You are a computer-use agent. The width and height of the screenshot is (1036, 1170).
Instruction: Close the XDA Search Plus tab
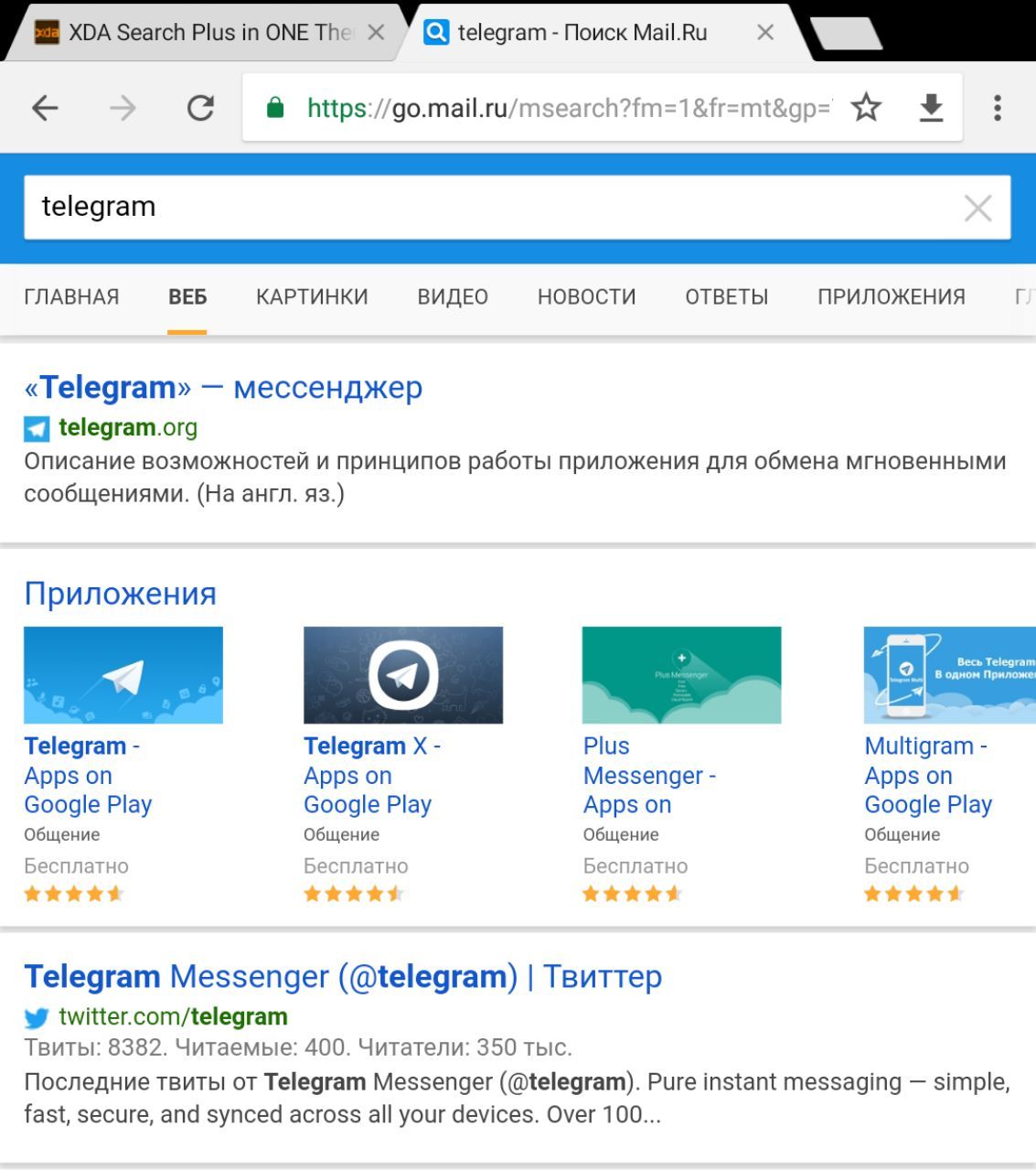(376, 33)
